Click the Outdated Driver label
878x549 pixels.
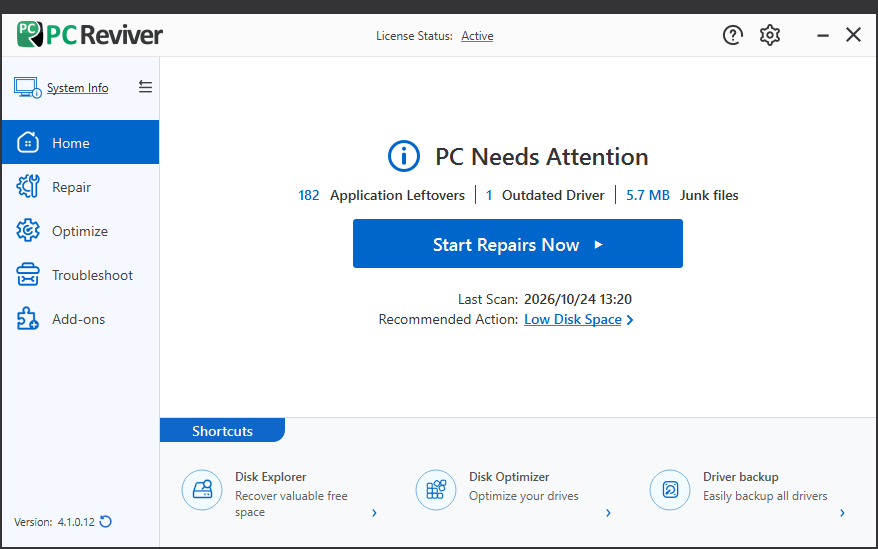pyautogui.click(x=553, y=195)
